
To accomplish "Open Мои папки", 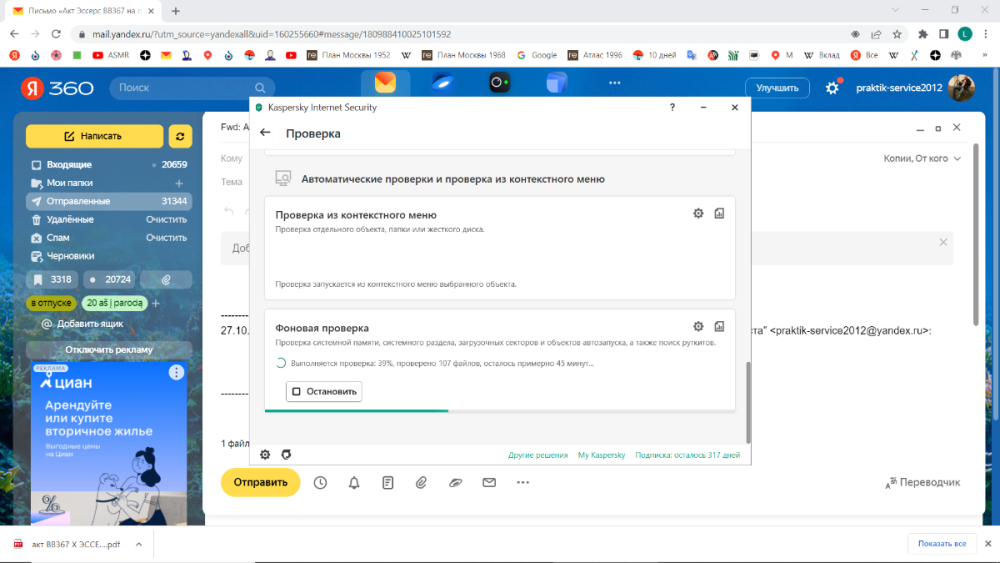I will [x=70, y=183].
